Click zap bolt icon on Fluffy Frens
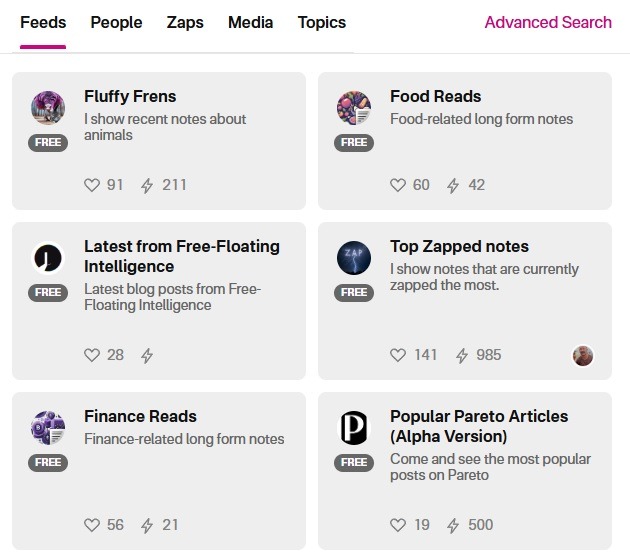Viewport: 630px width, 553px height. point(147,185)
